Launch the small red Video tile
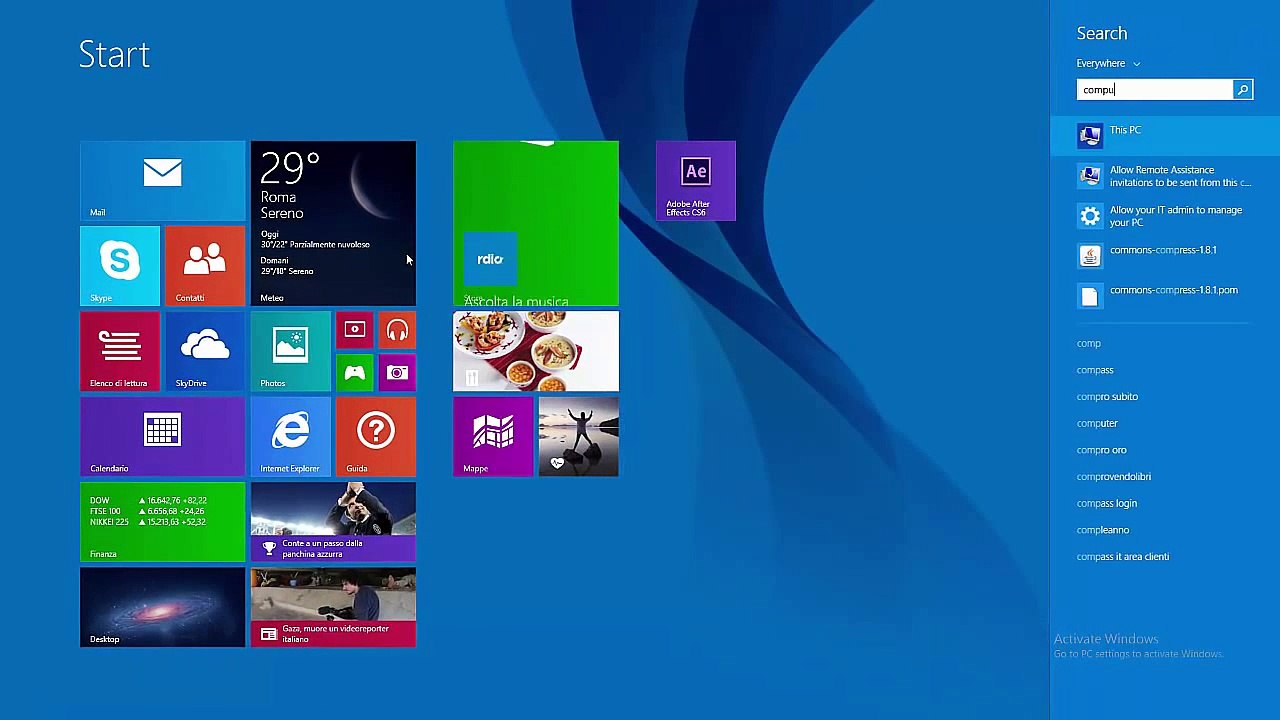1280x720 pixels. point(354,330)
